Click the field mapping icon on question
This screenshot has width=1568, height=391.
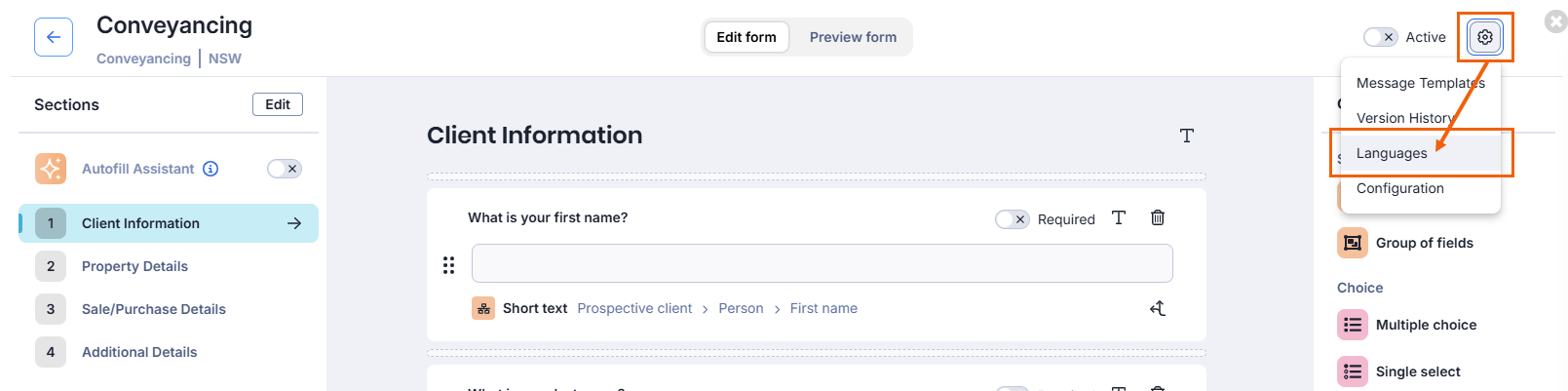tap(1158, 308)
